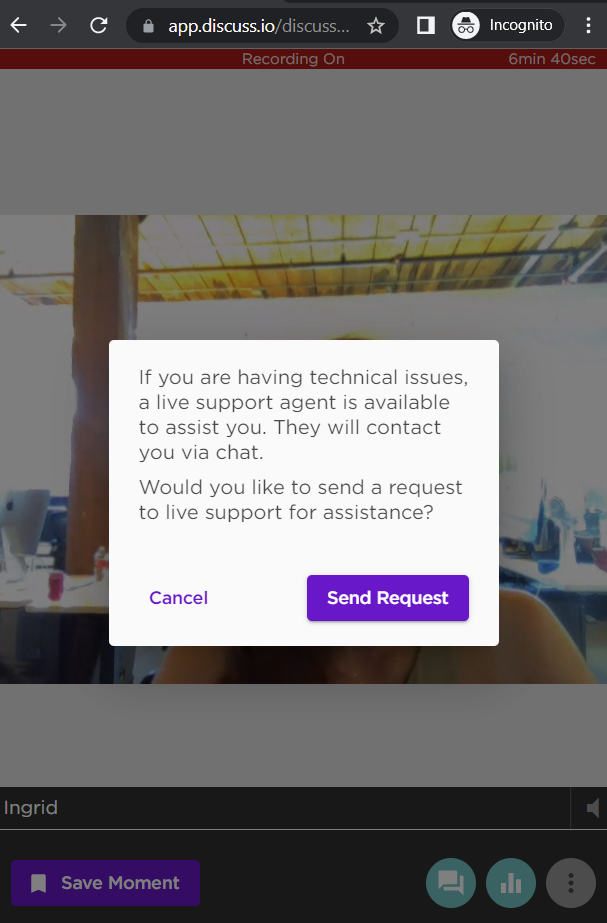Click the Recording On status bar
Screen dimensions: 607x923
click(293, 59)
